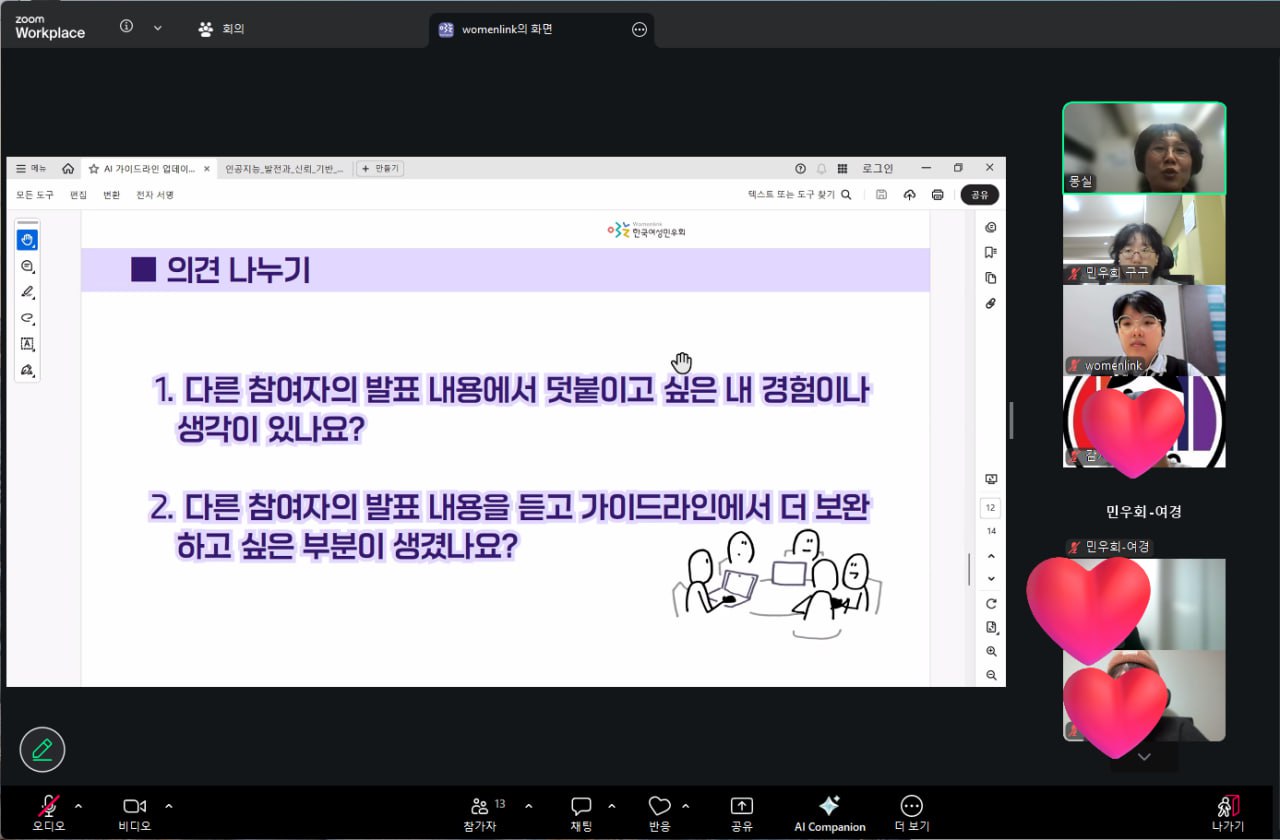Click the Zoom 공유 share screen button
The image size is (1280, 840).
[741, 813]
